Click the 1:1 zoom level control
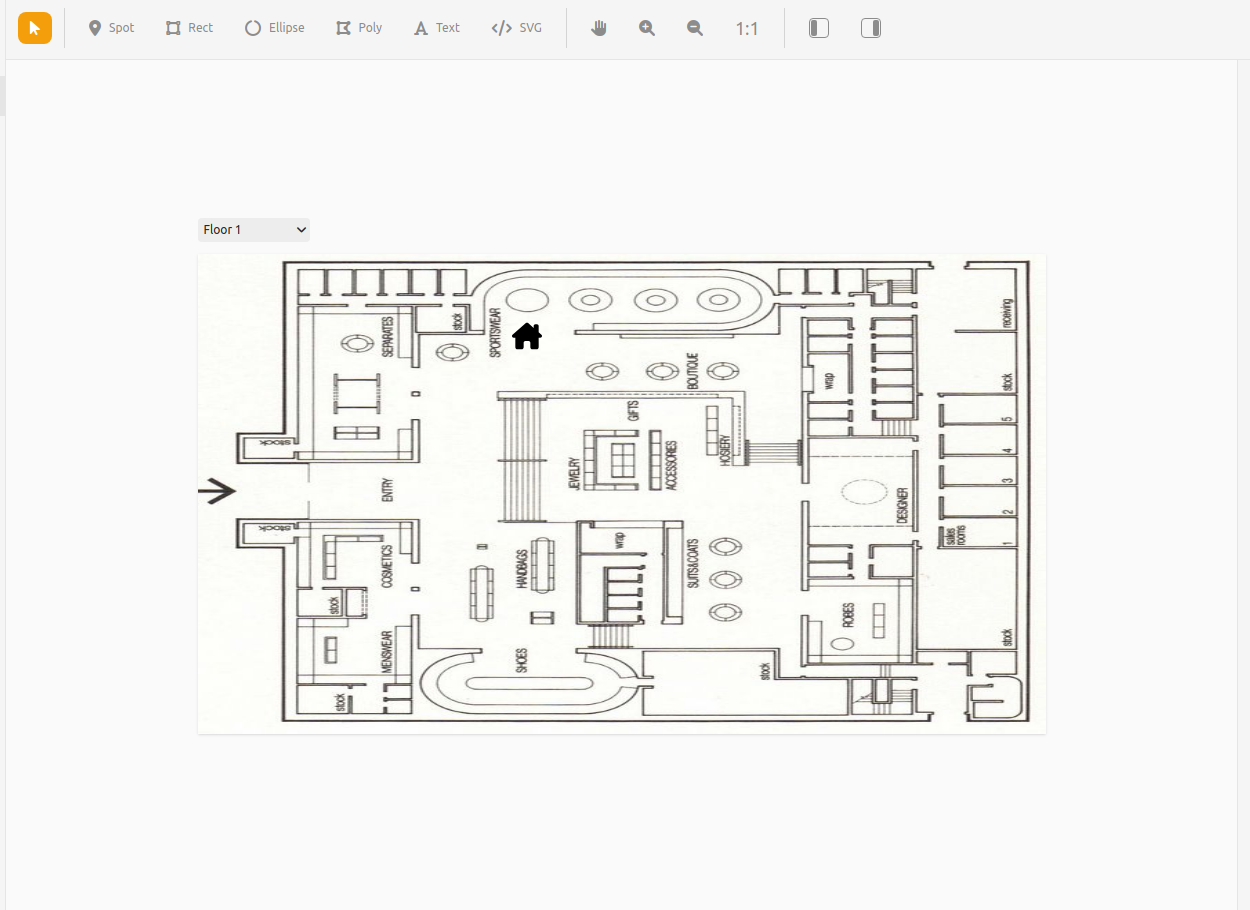Viewport: 1250px width, 910px height. pos(747,28)
